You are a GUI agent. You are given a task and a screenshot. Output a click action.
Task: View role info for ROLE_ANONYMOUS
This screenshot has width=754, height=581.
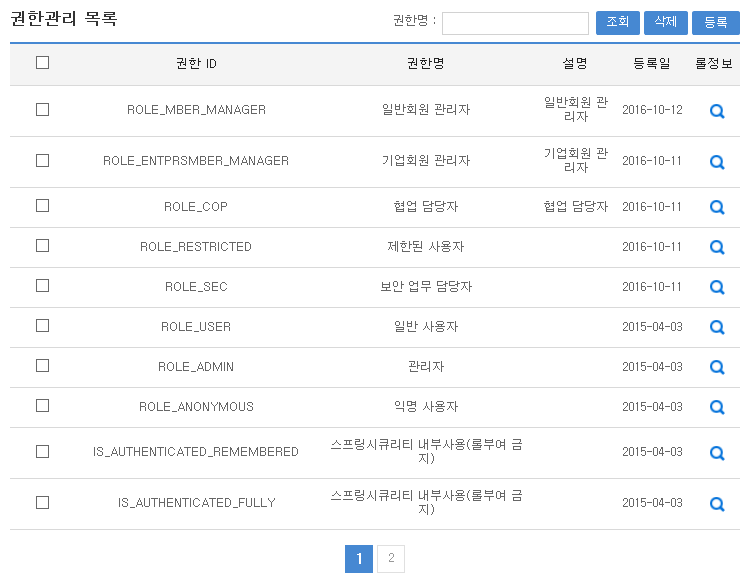pos(716,408)
